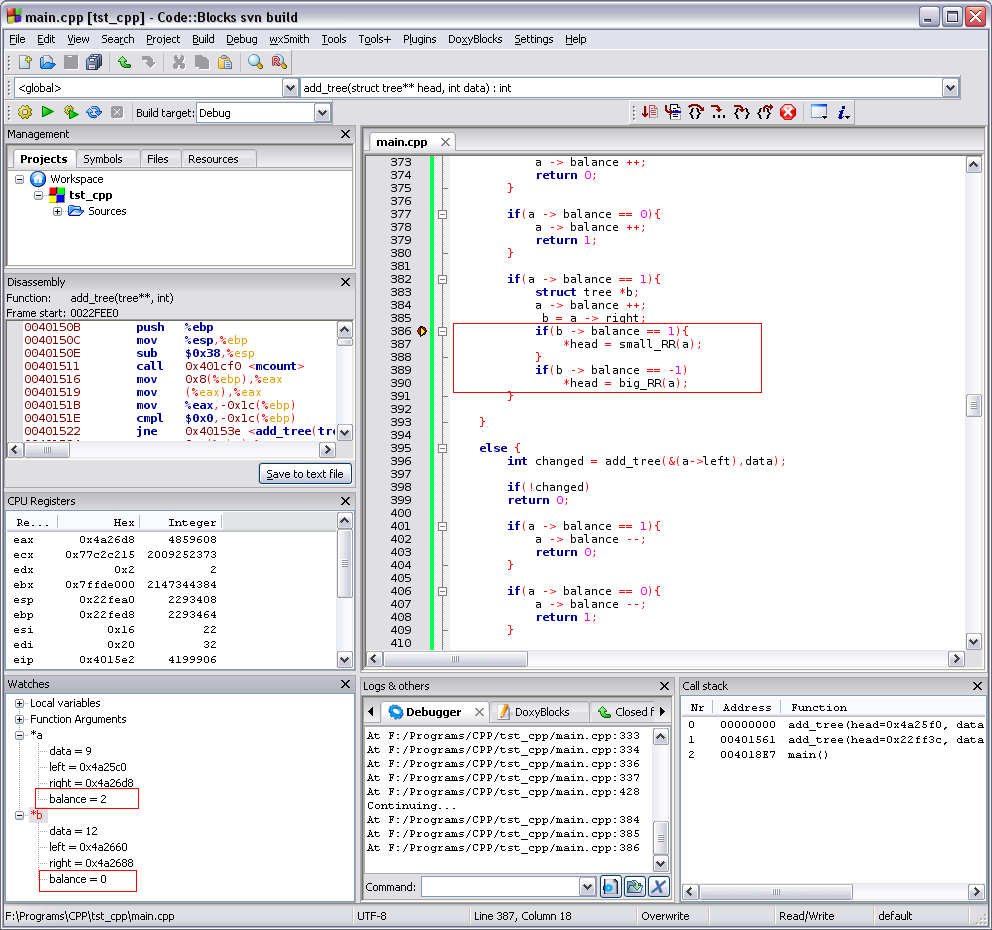Collapse the code block at line 395
The height and width of the screenshot is (930, 992).
(x=442, y=448)
